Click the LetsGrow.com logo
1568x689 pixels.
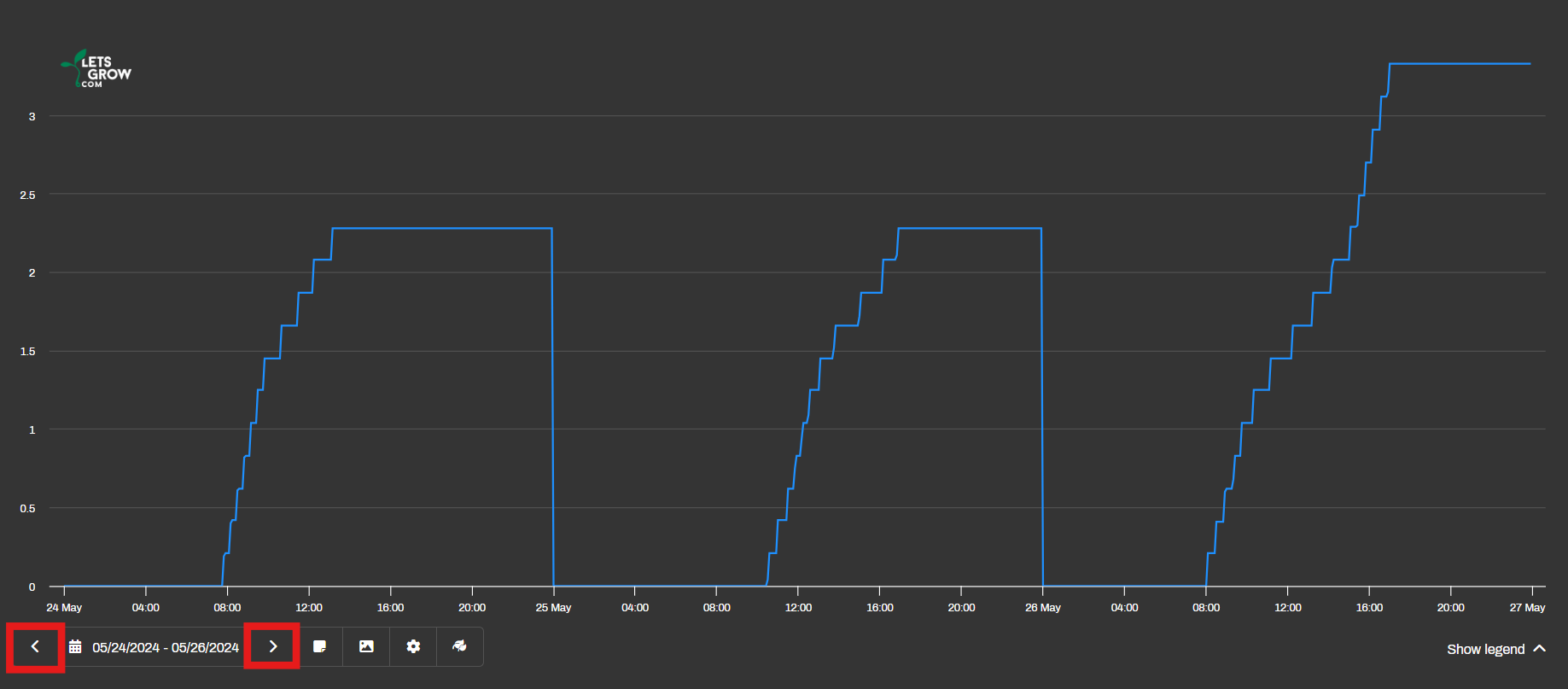click(x=96, y=69)
